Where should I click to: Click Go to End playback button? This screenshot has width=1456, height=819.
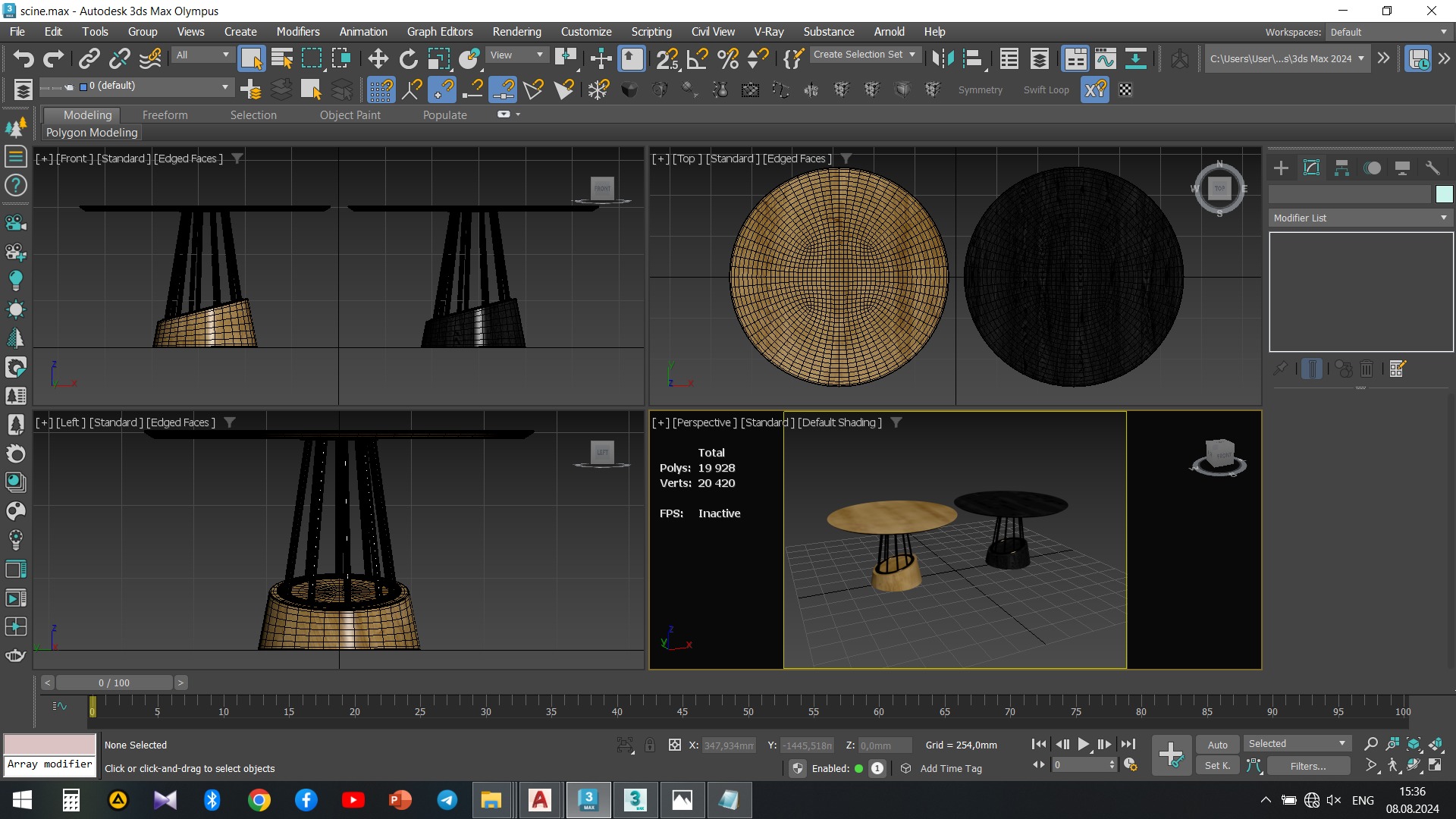pos(1128,745)
